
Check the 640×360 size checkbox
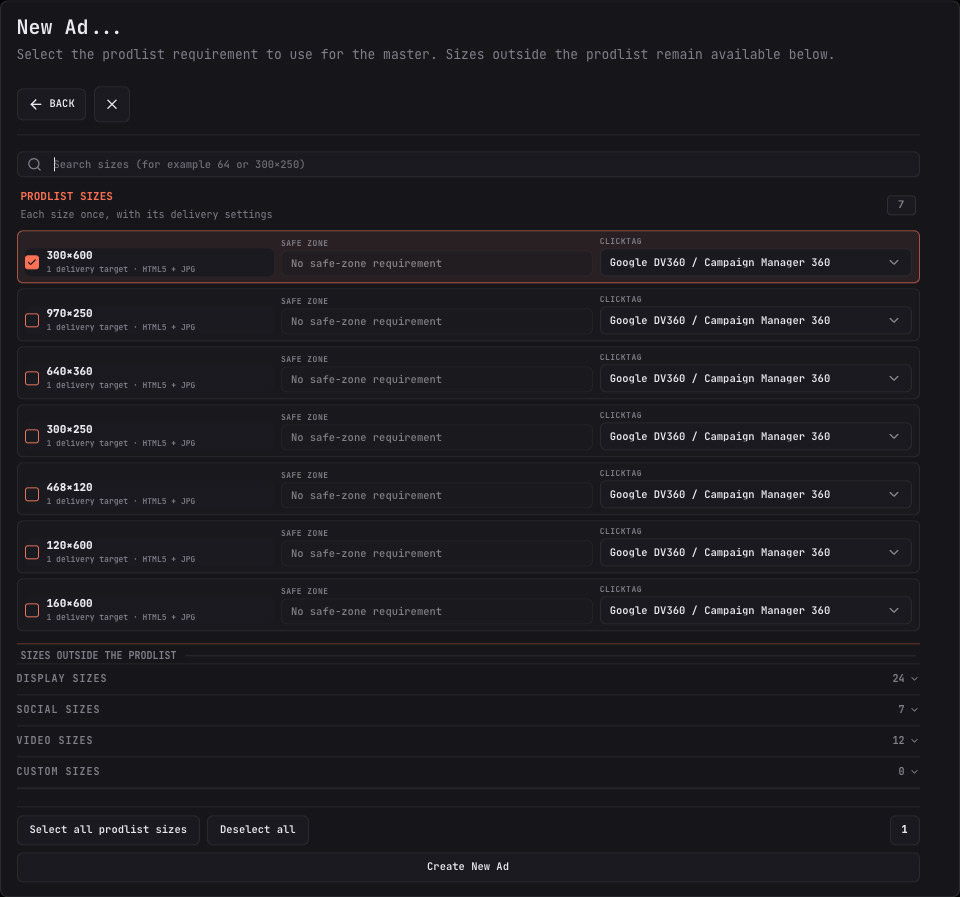[x=32, y=378]
